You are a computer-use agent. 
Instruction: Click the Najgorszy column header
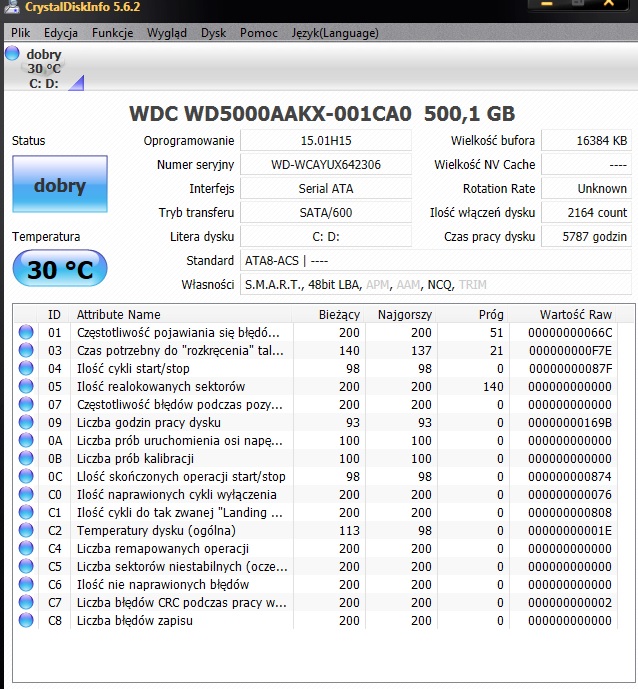click(401, 315)
